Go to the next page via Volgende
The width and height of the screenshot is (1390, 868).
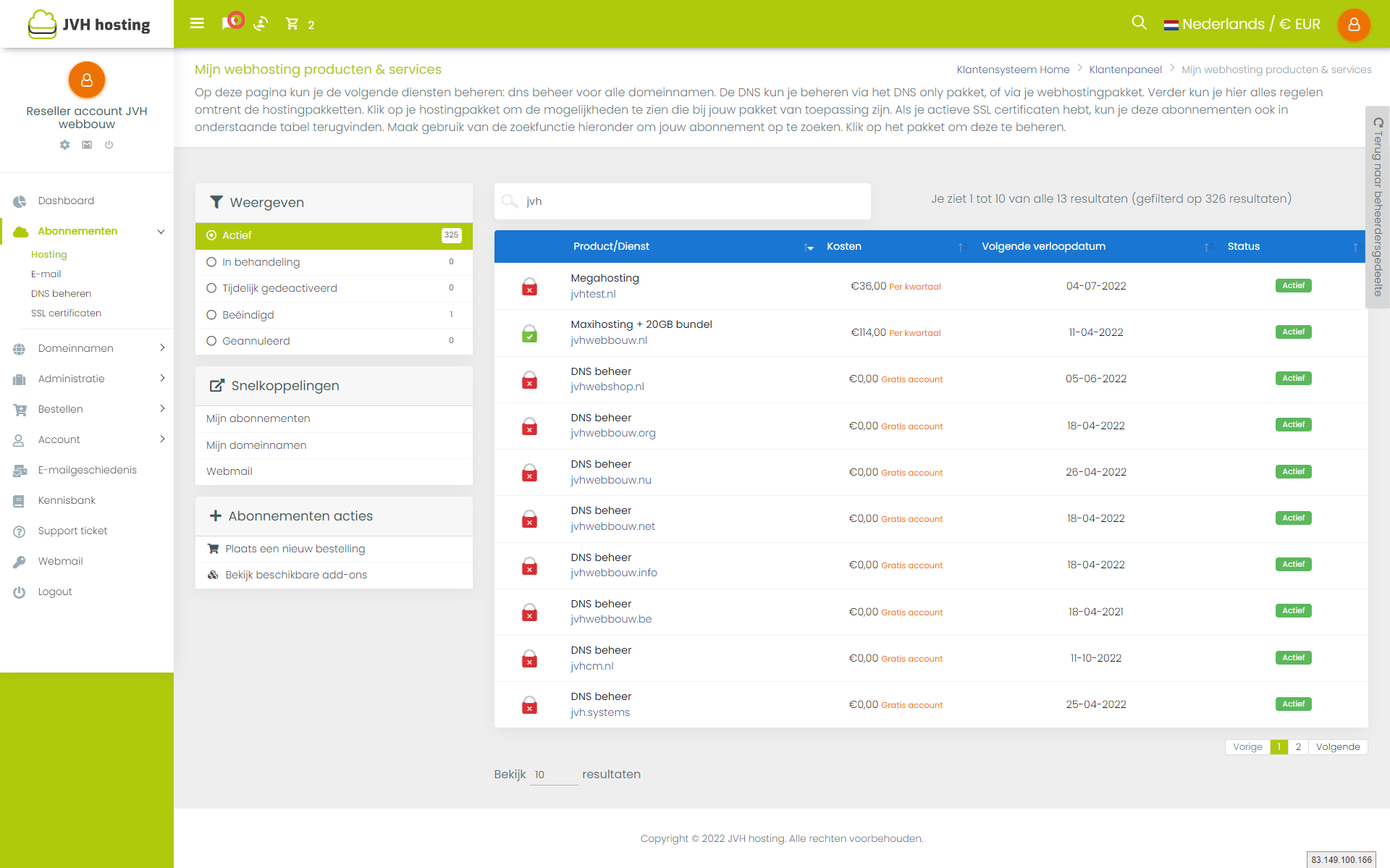[1337, 746]
